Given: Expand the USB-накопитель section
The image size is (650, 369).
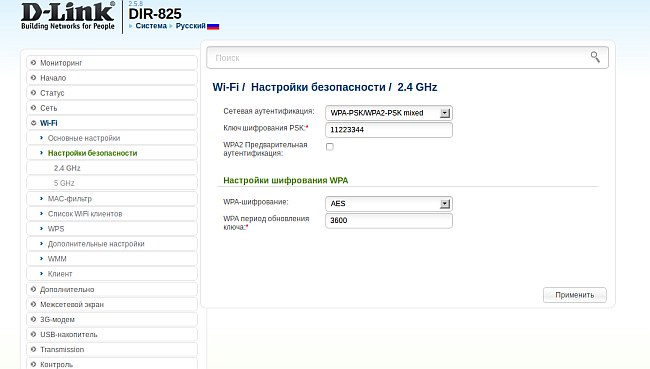Looking at the screenshot, I should [x=112, y=334].
